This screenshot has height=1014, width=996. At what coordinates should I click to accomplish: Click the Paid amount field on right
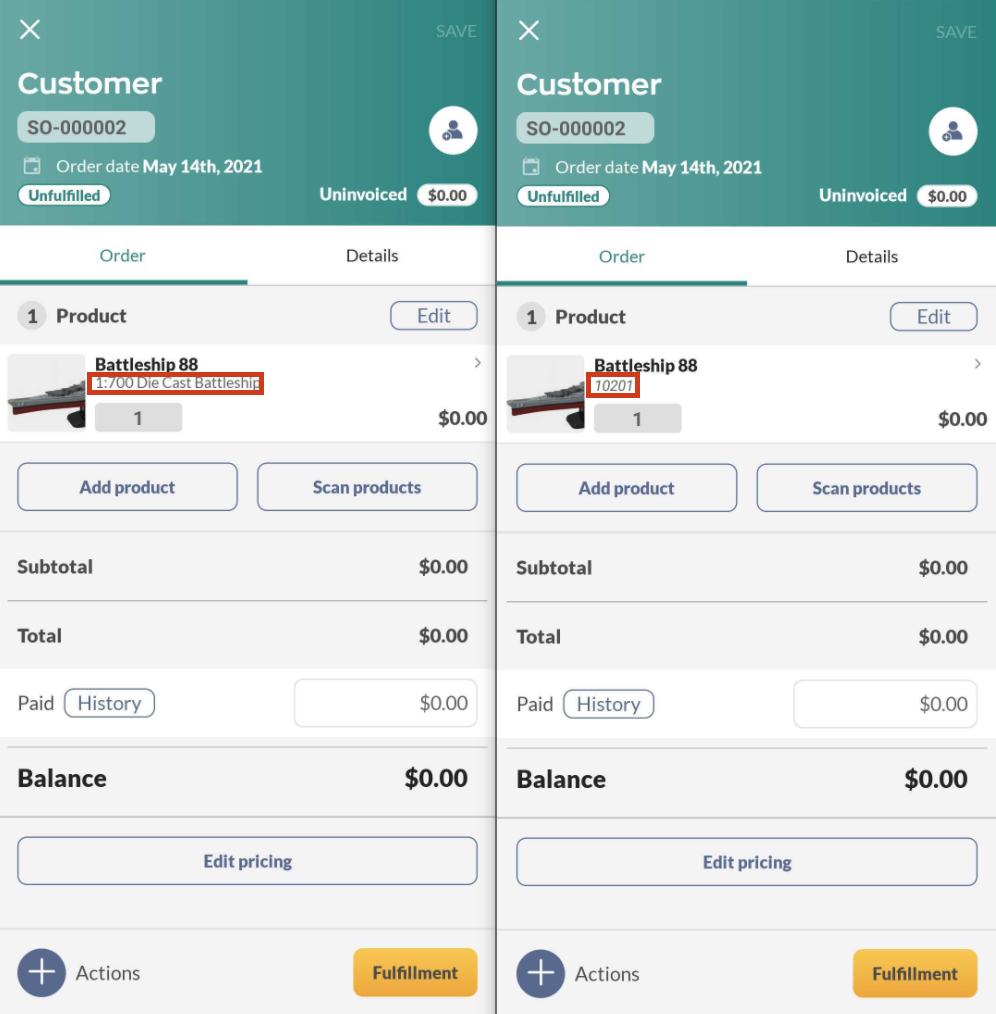(885, 704)
